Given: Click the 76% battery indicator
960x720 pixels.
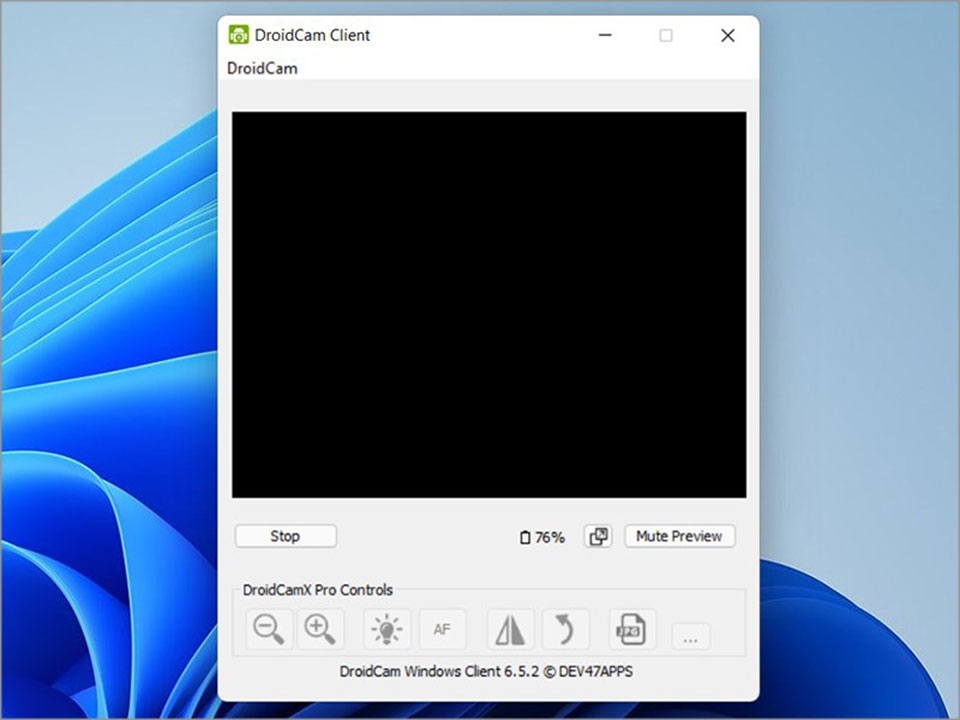Looking at the screenshot, I should [x=542, y=537].
